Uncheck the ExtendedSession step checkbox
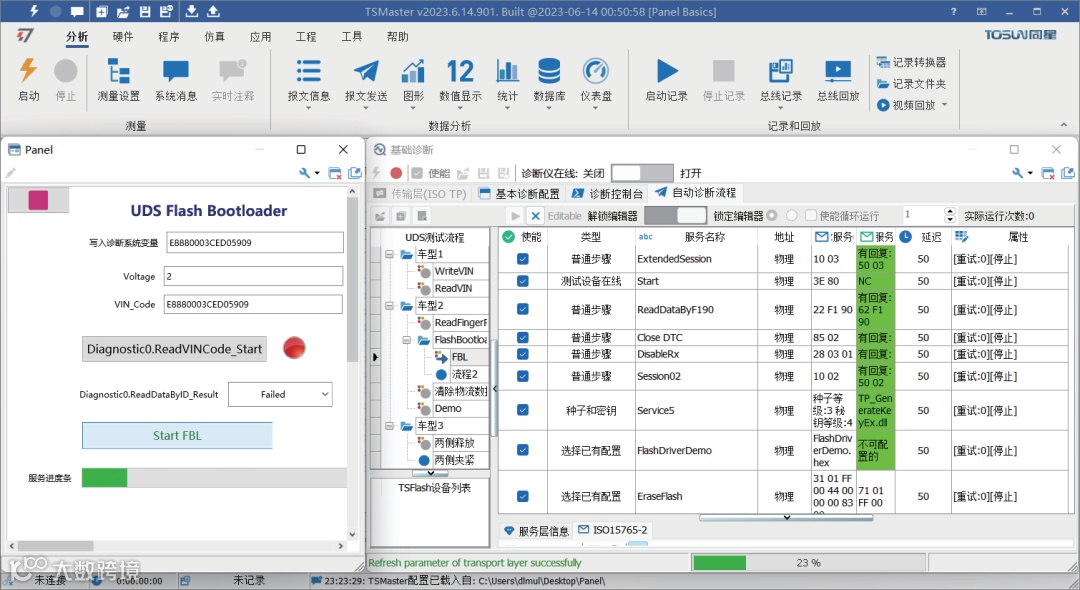Image resolution: width=1080 pixels, height=590 pixels. 523,259
